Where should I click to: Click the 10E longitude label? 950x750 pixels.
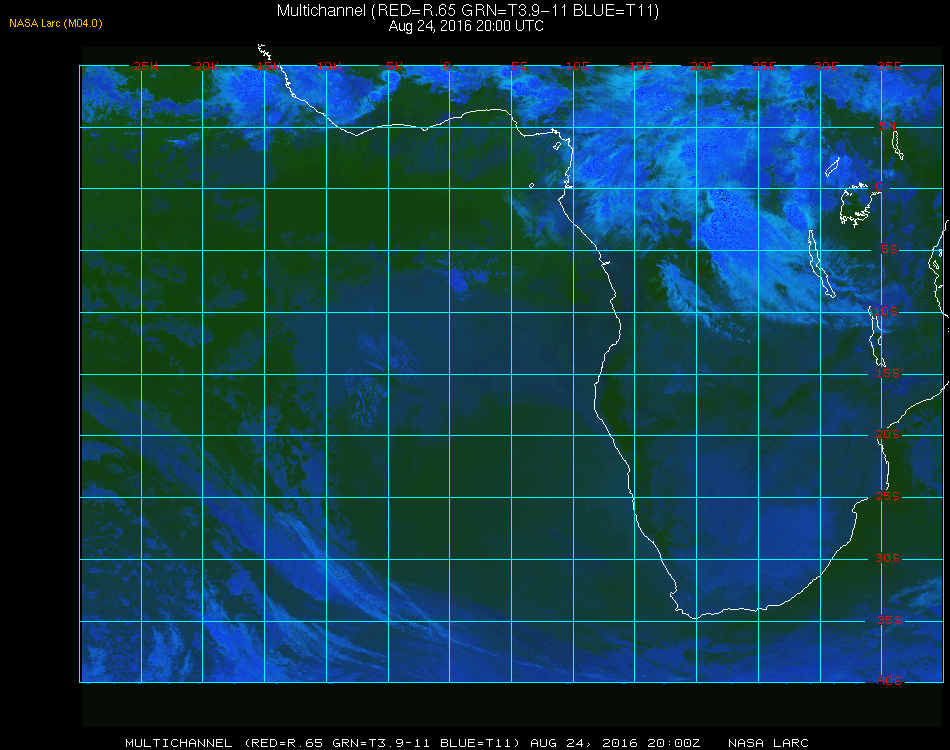(x=577, y=66)
